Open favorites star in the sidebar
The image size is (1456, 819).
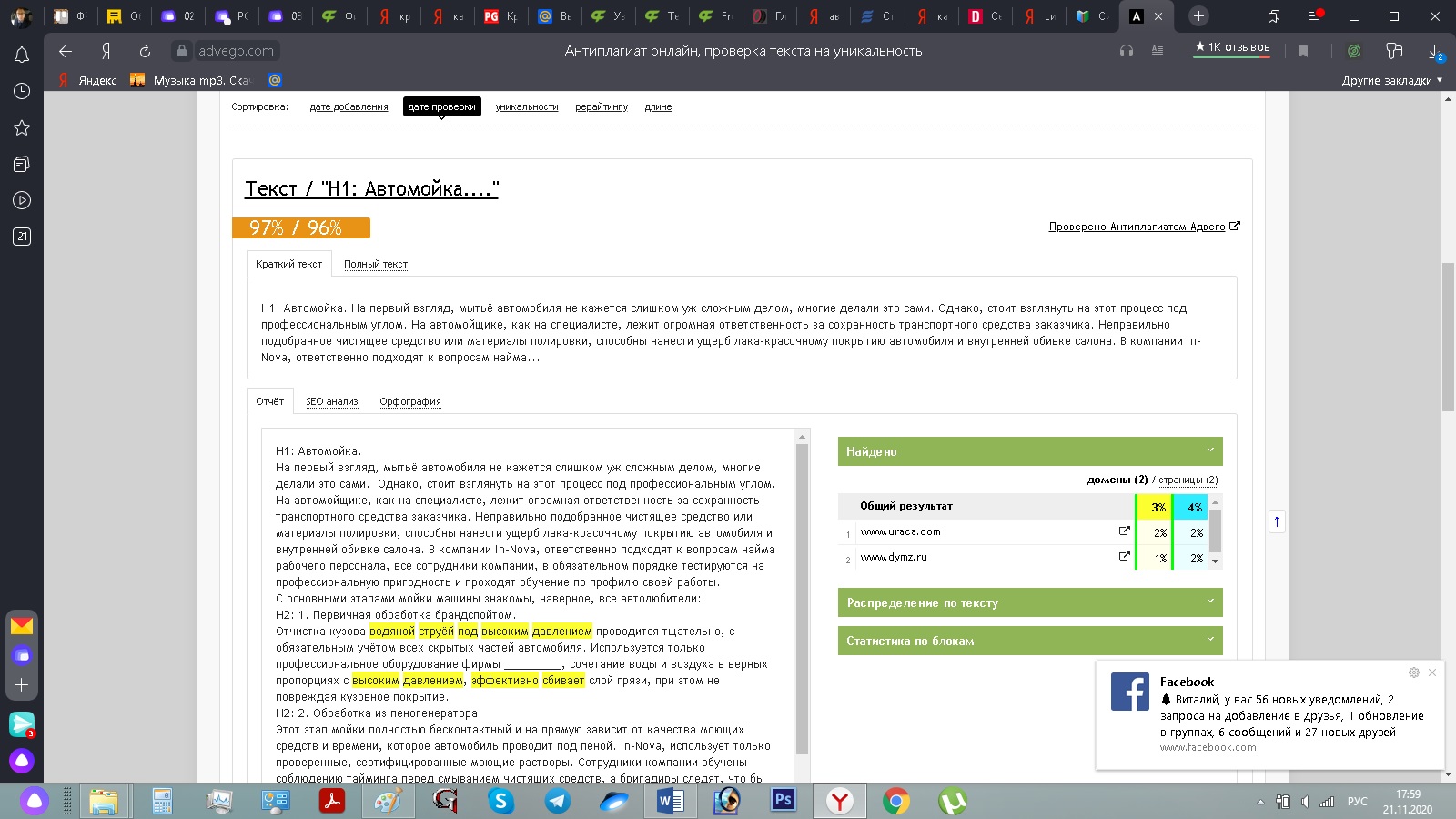tap(22, 127)
